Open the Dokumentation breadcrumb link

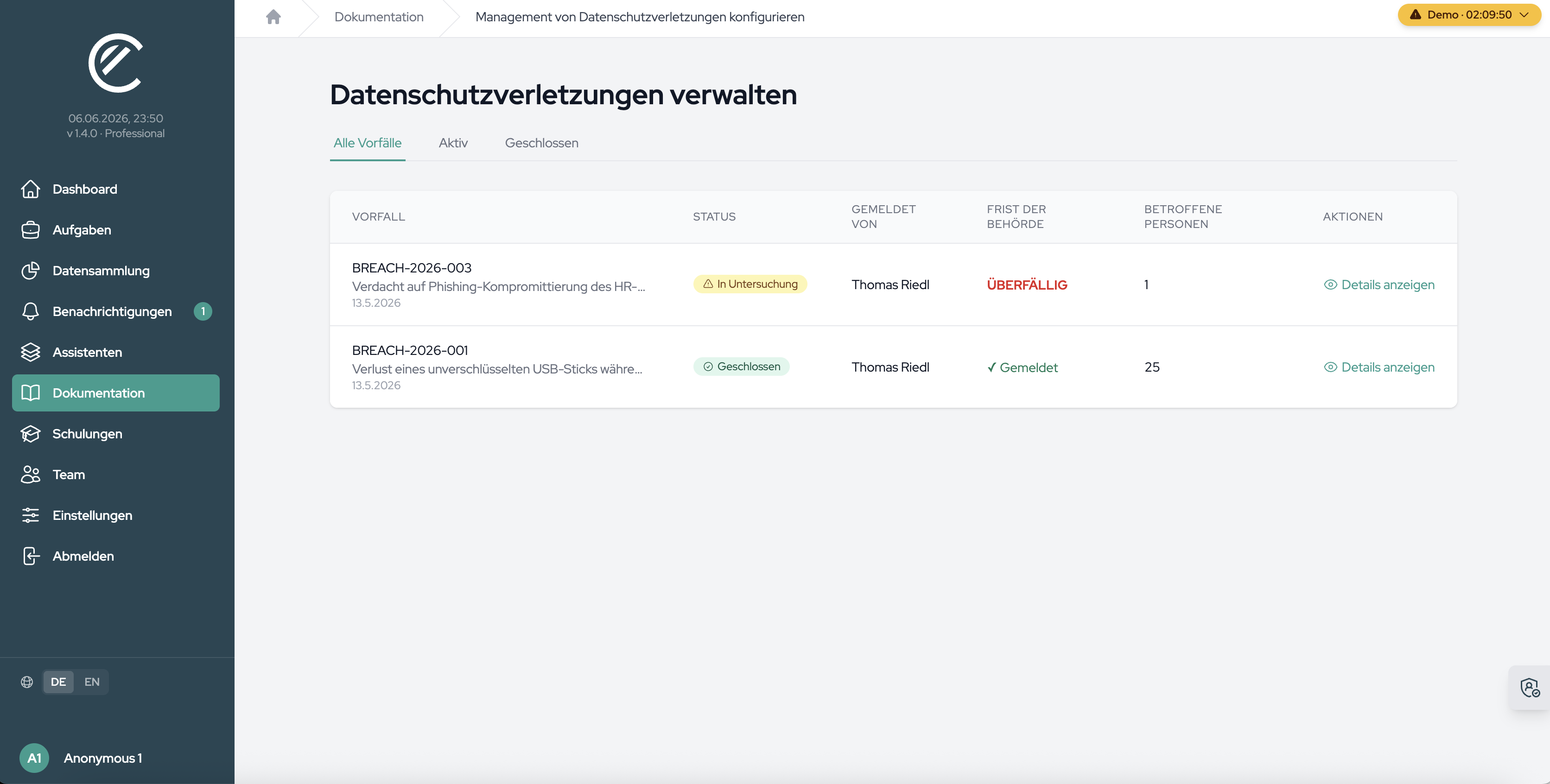click(379, 17)
